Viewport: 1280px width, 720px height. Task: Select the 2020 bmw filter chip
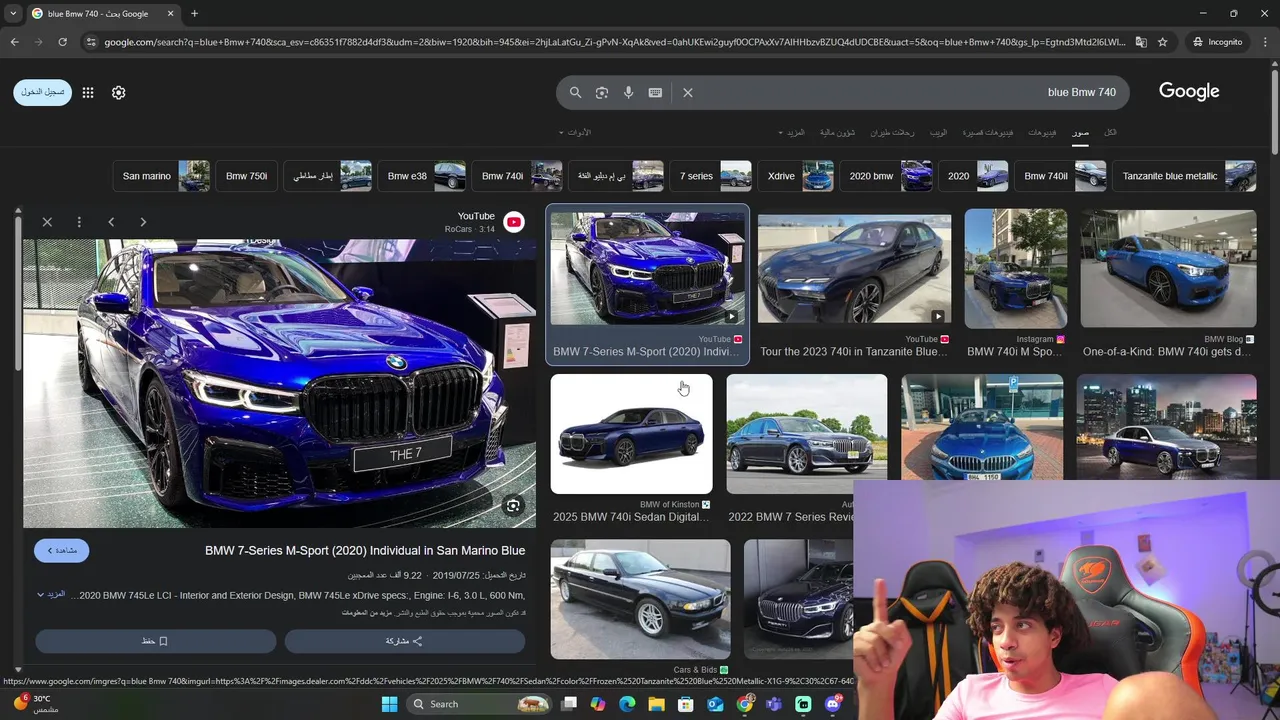coord(886,176)
